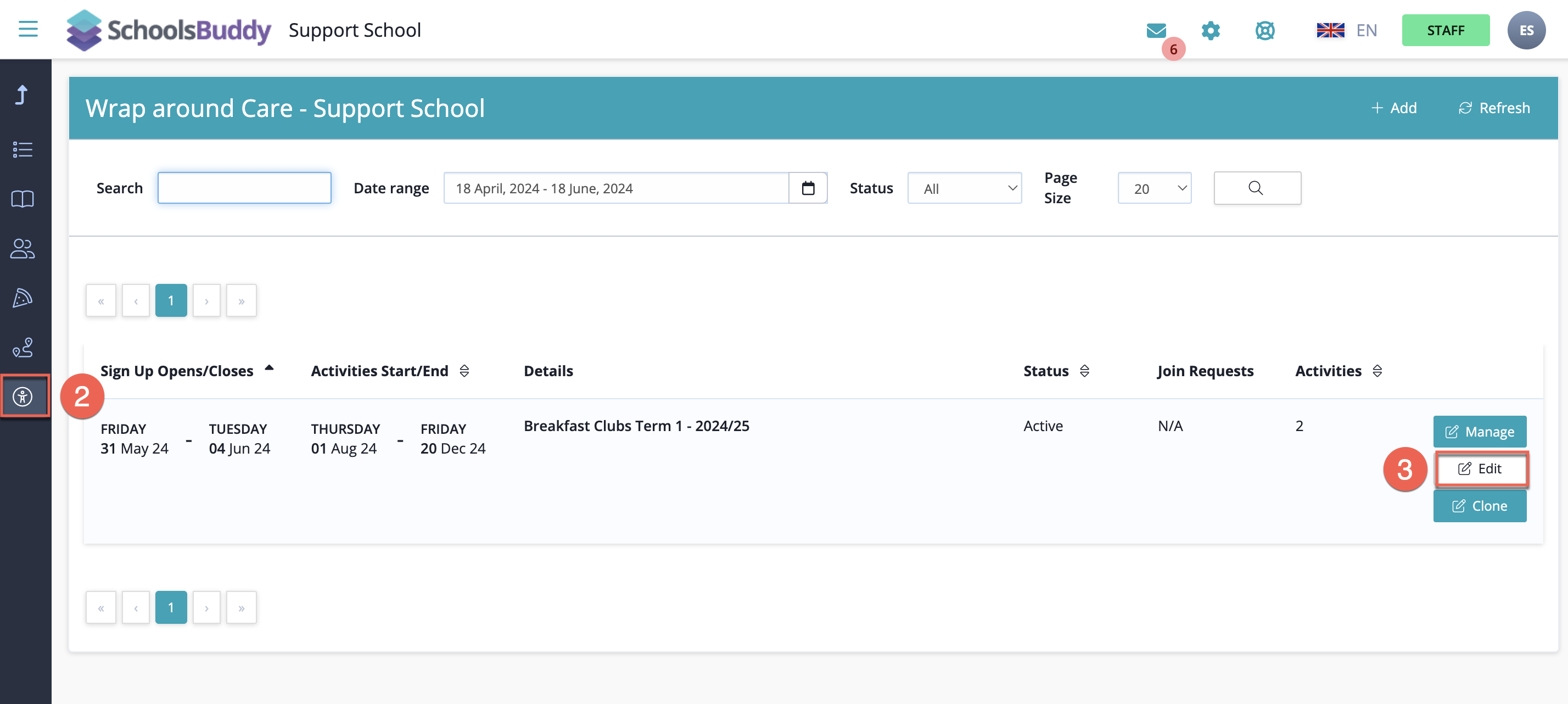Screen dimensions: 1568x704
Task: Click the Add button in header
Action: (x=1393, y=108)
